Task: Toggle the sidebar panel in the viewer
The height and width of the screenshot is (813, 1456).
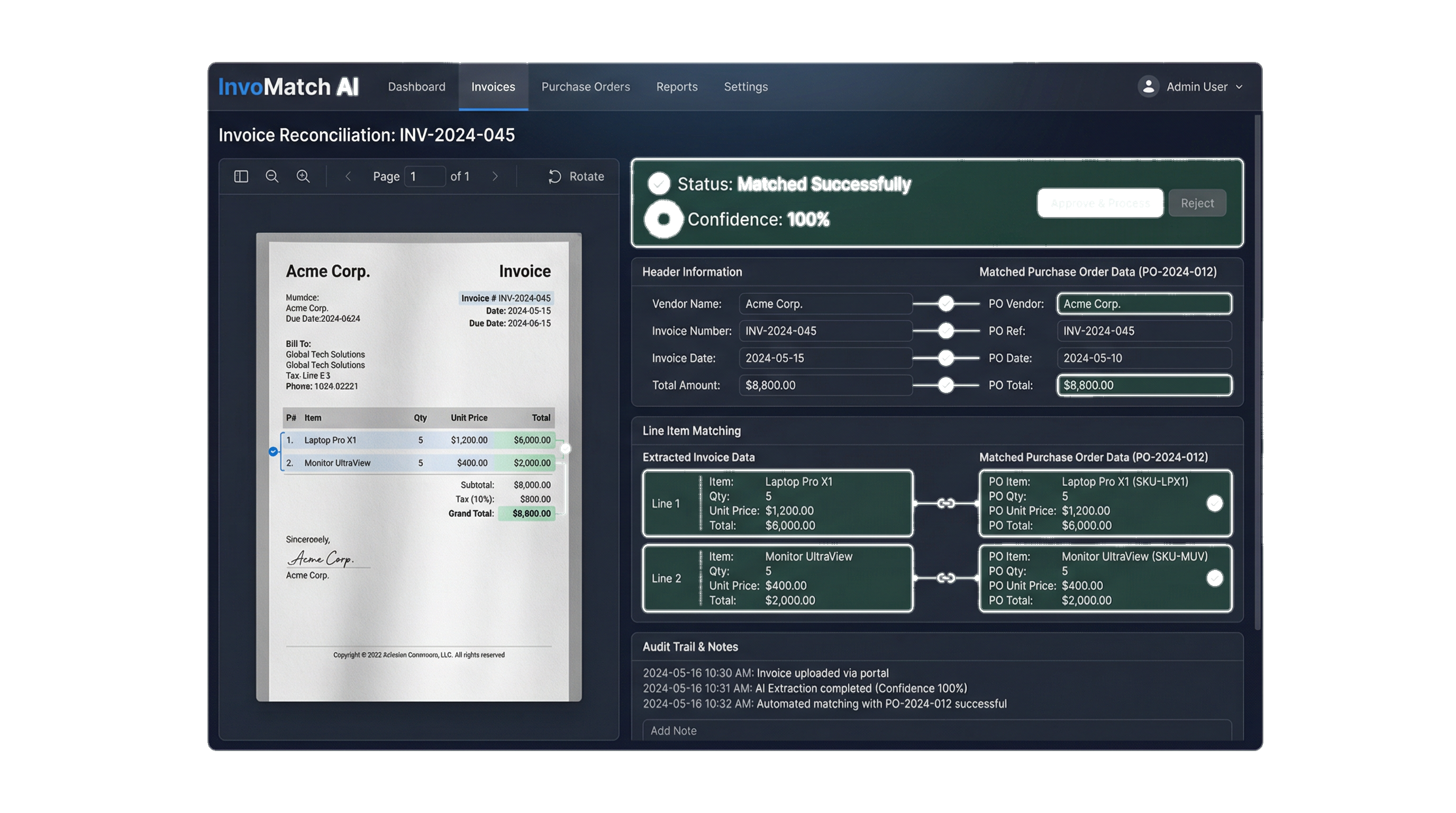Action: point(240,176)
